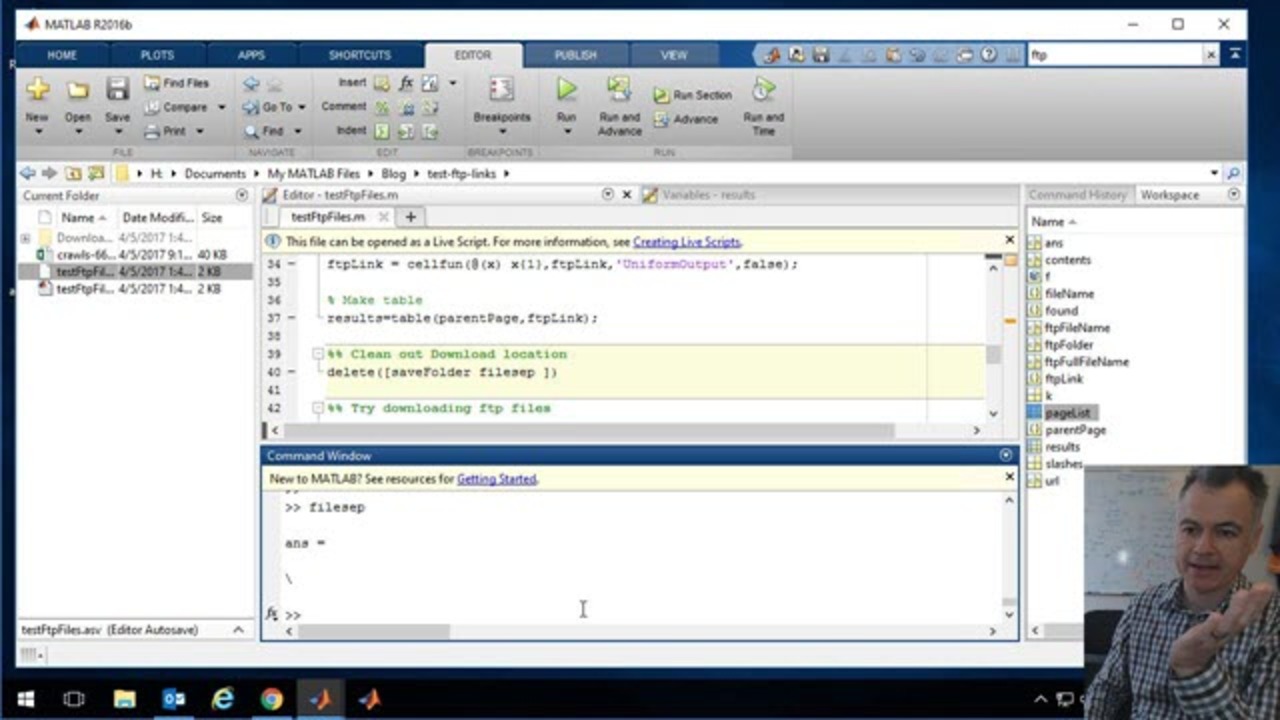Open the Breakpoints tool
The height and width of the screenshot is (720, 1280).
501,90
